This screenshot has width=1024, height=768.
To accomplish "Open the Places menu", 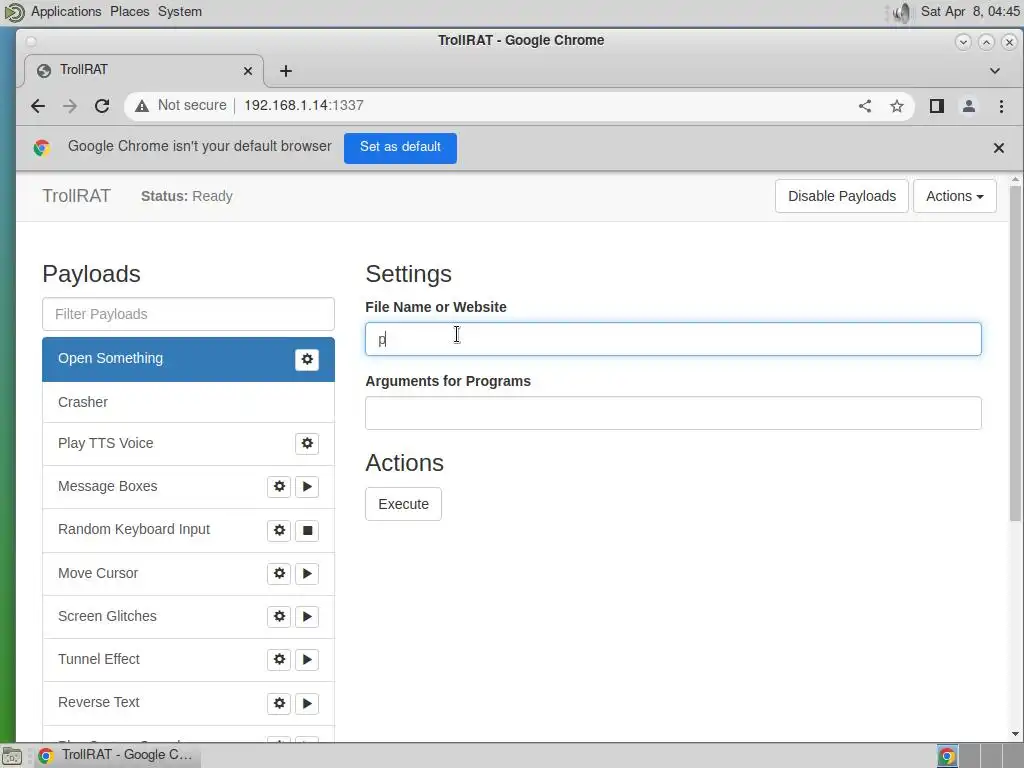I will (x=129, y=12).
